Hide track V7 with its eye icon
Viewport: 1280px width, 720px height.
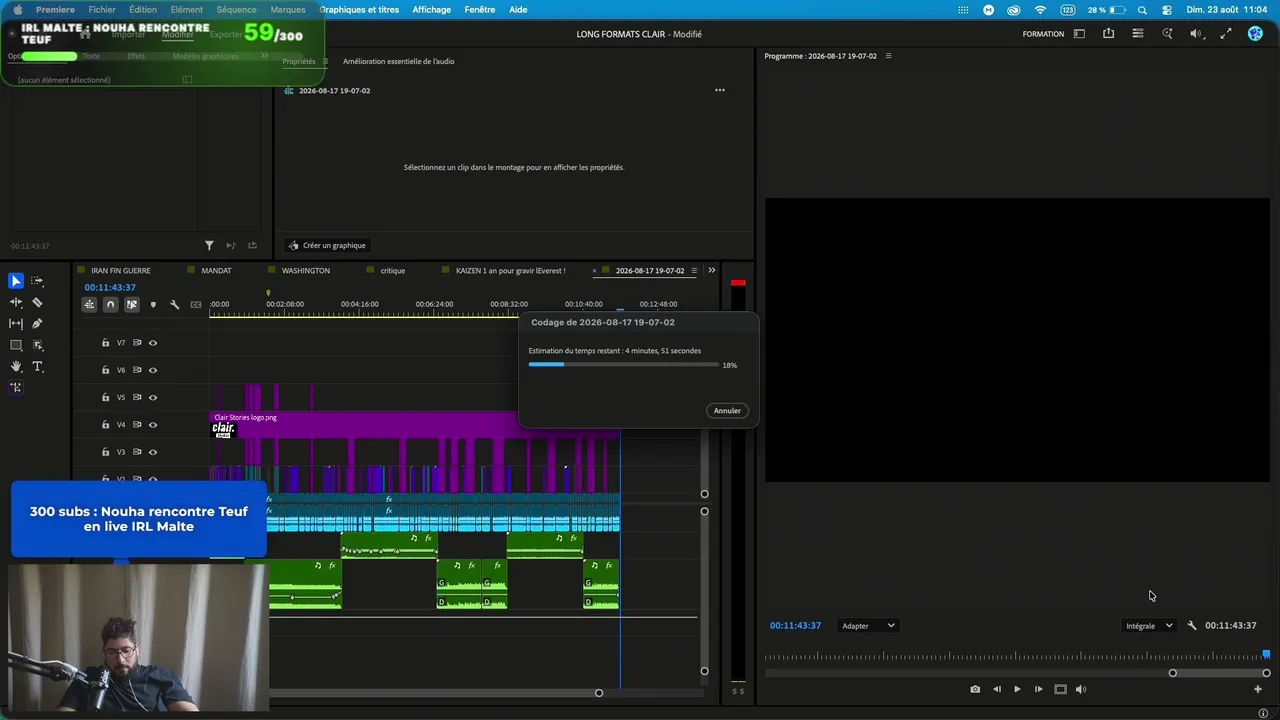153,343
